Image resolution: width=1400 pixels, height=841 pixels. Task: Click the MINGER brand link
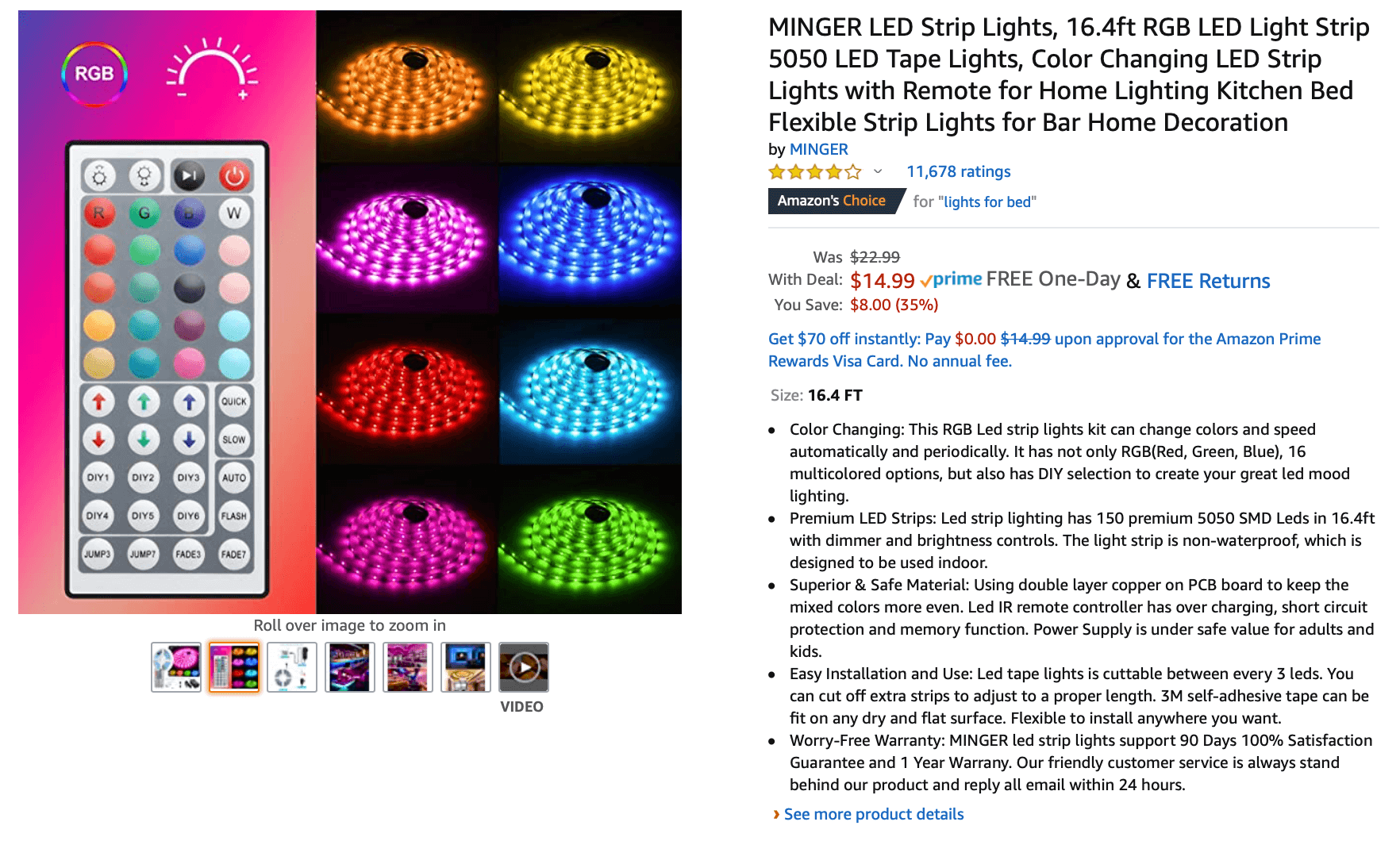pos(818,149)
